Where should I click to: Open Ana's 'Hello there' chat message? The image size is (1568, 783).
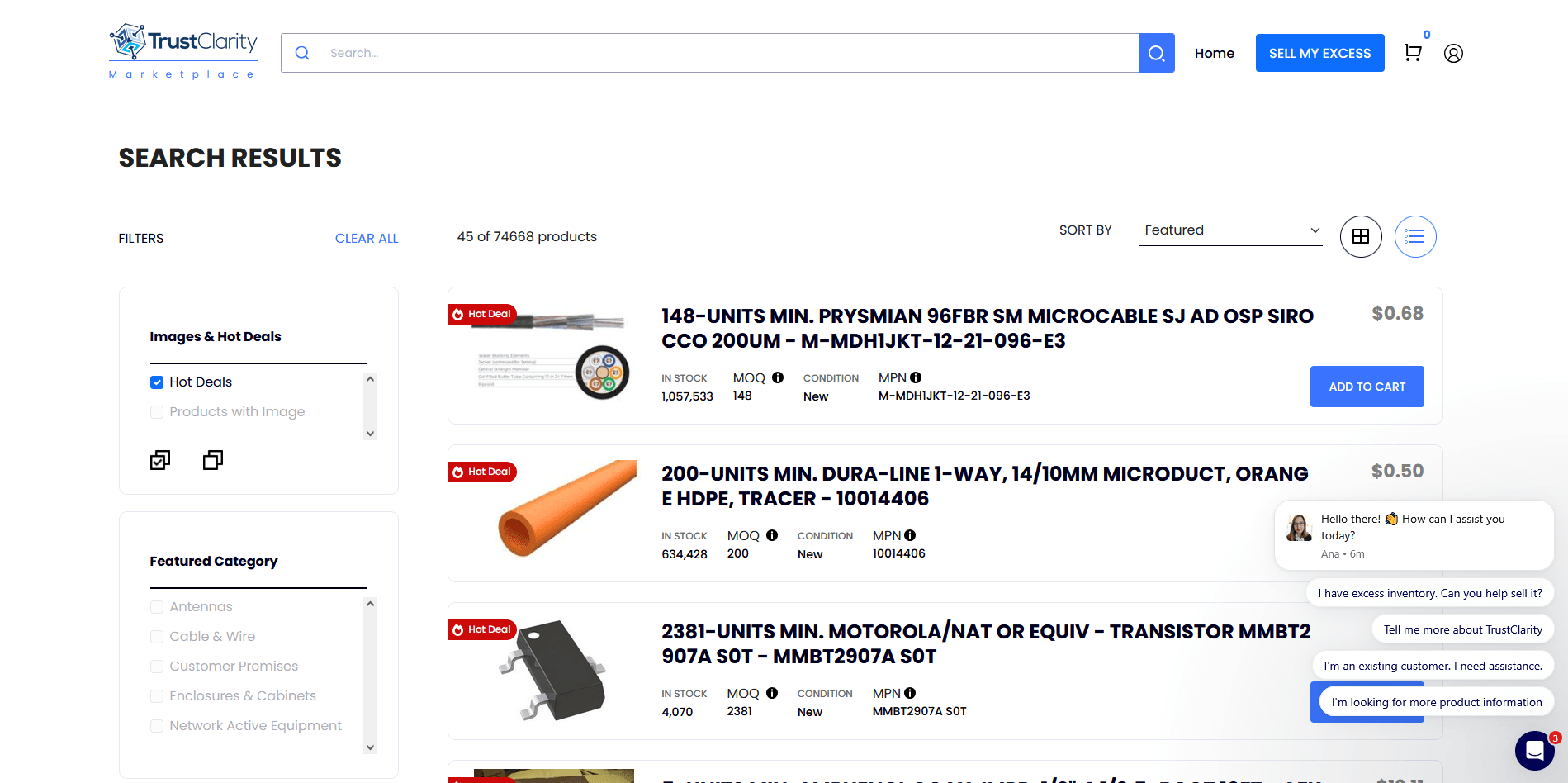pos(1414,535)
